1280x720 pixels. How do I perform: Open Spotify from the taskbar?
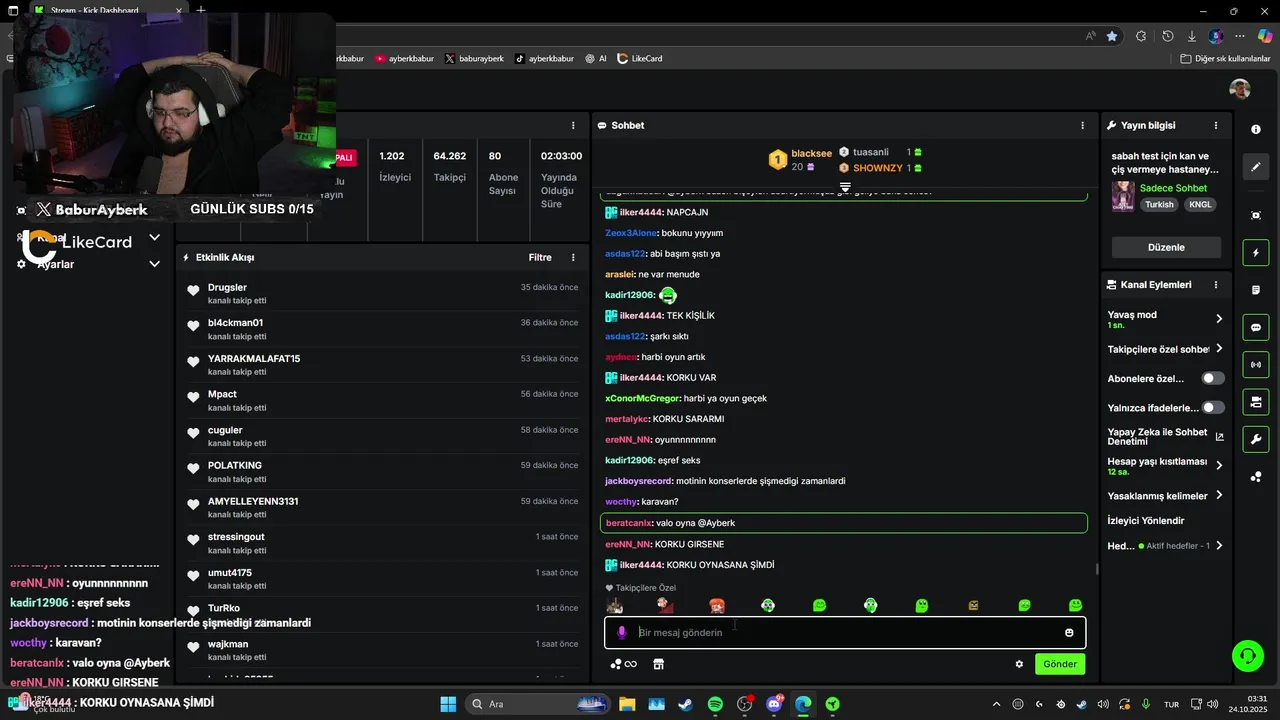pos(715,704)
